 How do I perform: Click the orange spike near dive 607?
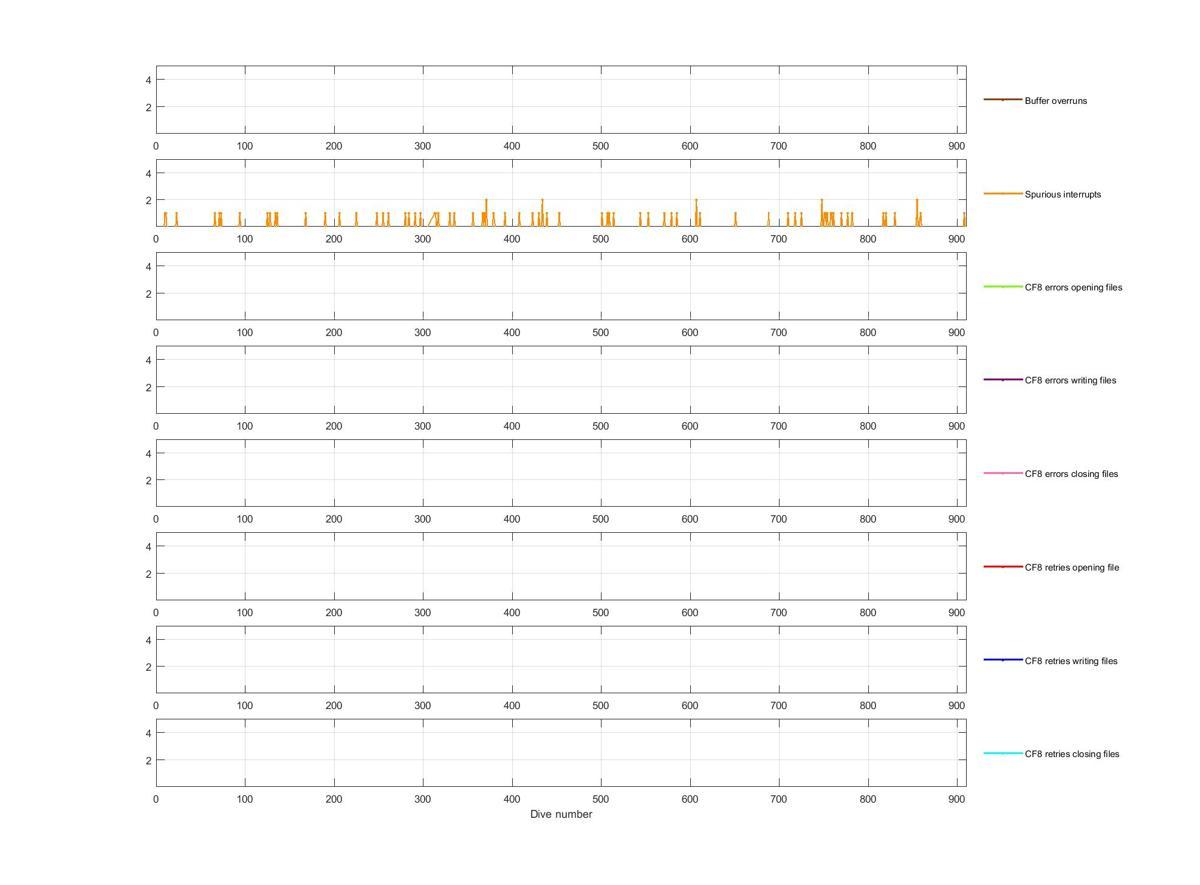(696, 212)
